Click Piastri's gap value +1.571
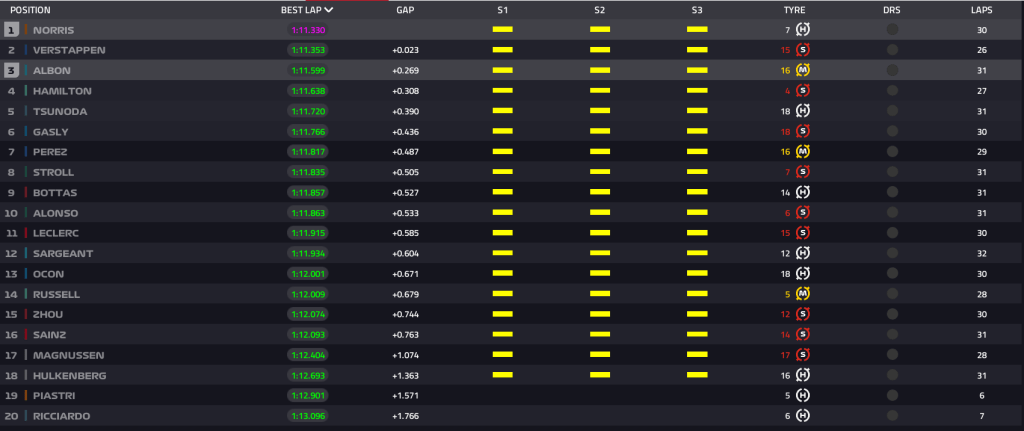 pos(406,396)
